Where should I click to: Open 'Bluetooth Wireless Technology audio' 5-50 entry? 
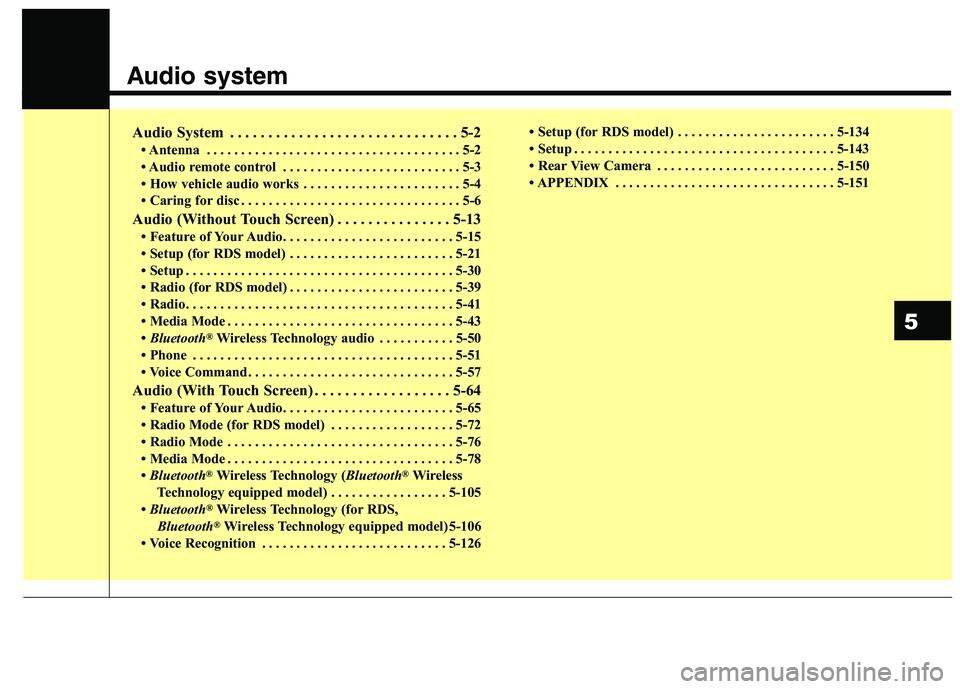[x=310, y=338]
